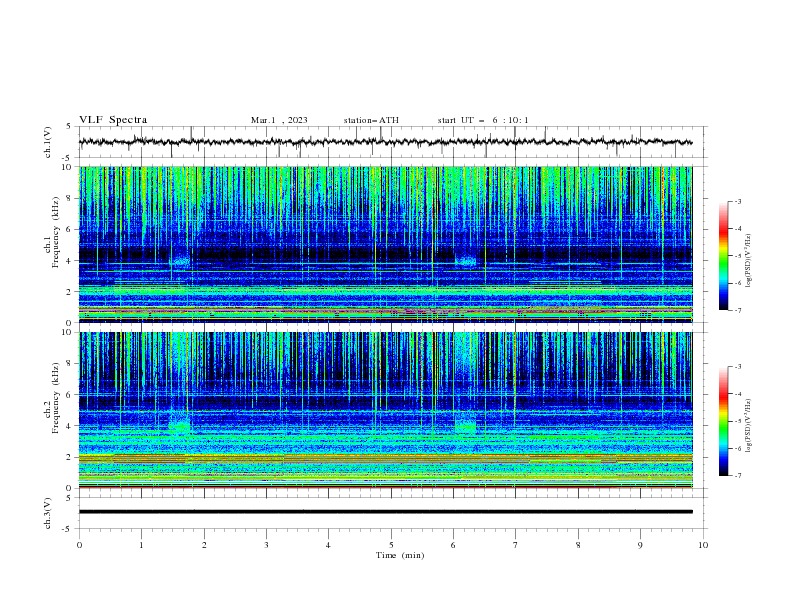Click the "6" tick on the time axis
This screenshot has width=792, height=612.
[453, 545]
